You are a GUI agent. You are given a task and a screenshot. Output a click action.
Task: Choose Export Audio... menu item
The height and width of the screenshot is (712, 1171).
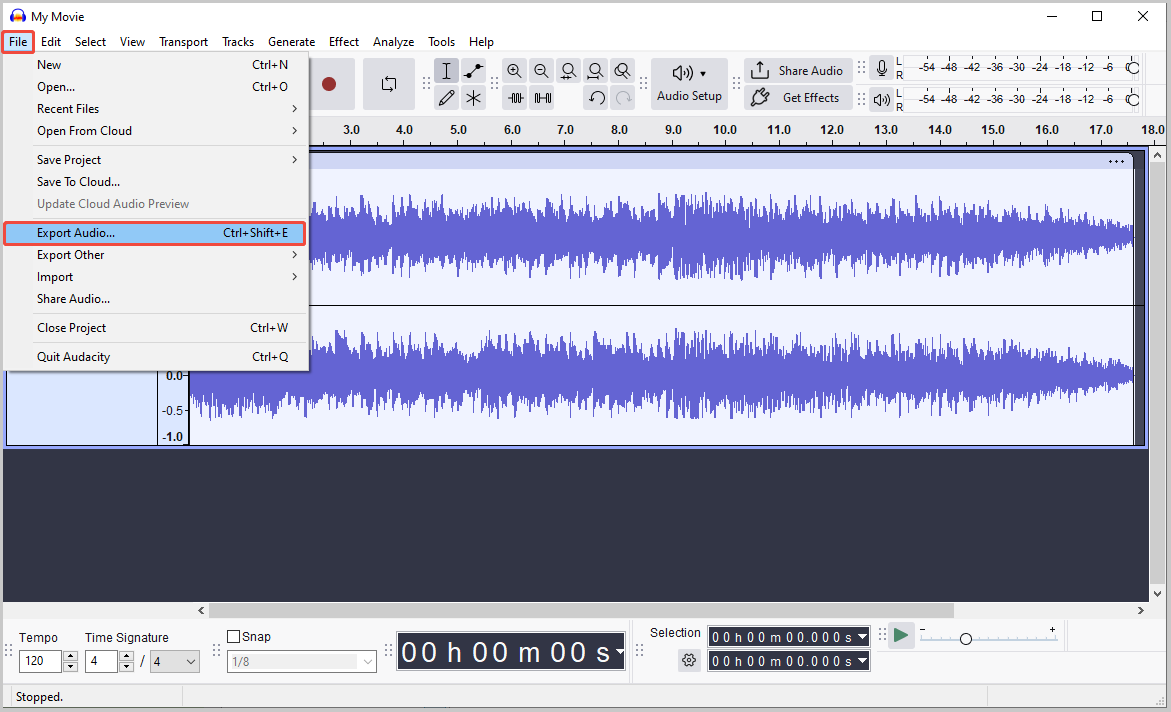pos(155,233)
